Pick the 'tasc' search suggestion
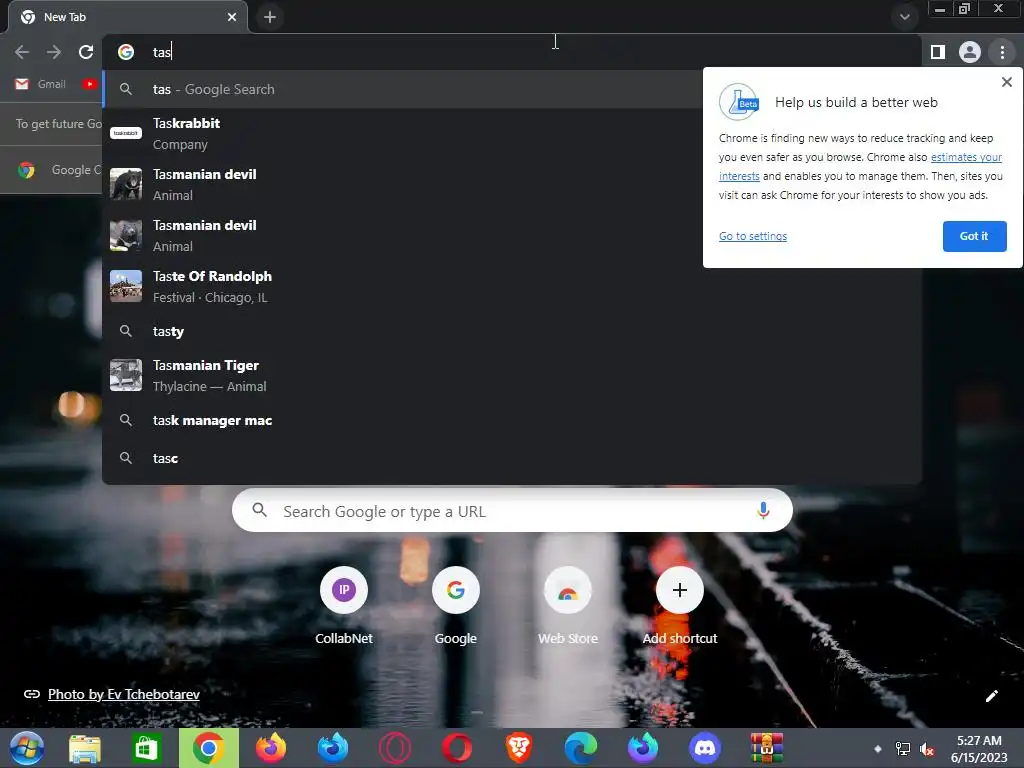 click(x=511, y=458)
